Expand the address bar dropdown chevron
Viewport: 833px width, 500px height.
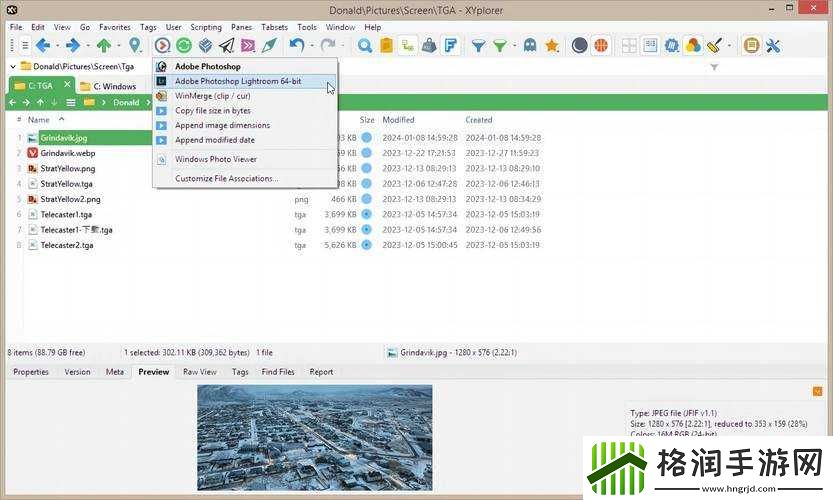point(12,66)
